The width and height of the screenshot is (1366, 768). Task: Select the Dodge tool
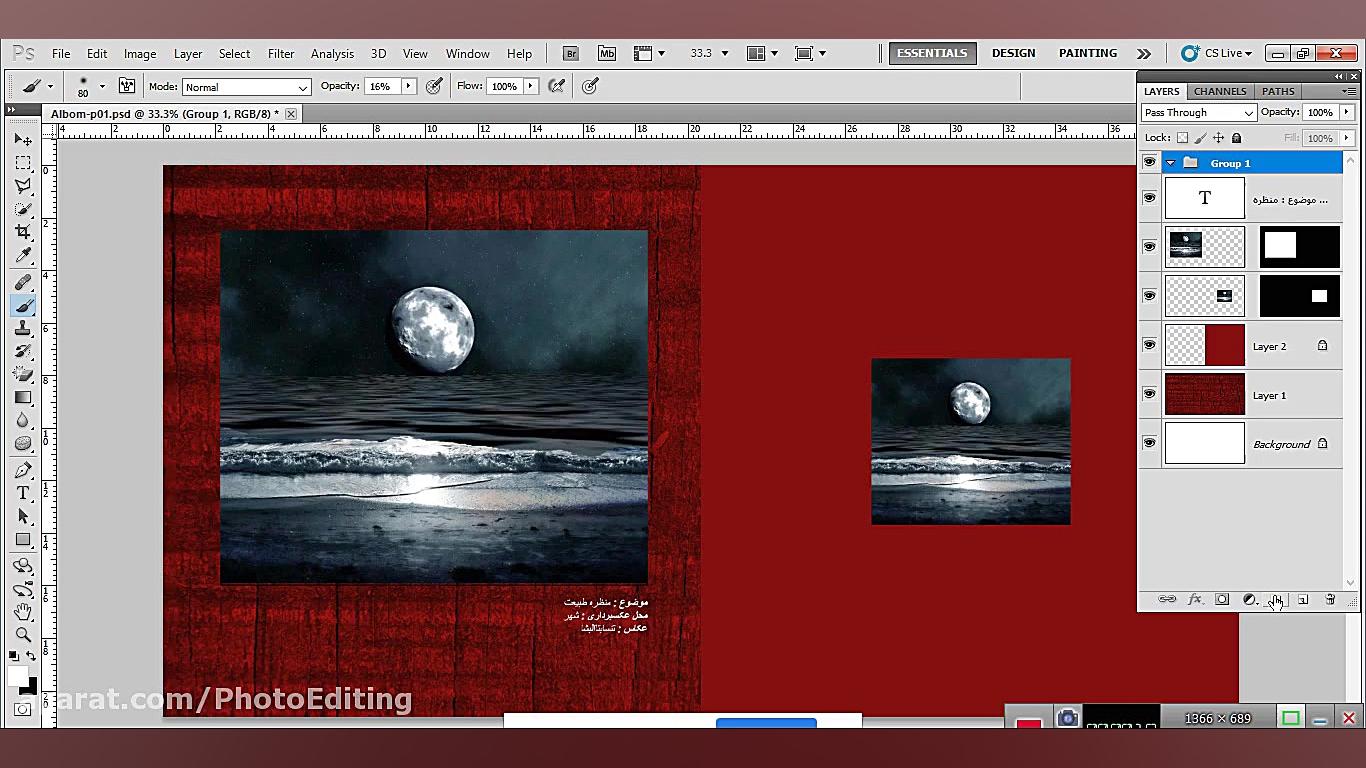pos(23,444)
